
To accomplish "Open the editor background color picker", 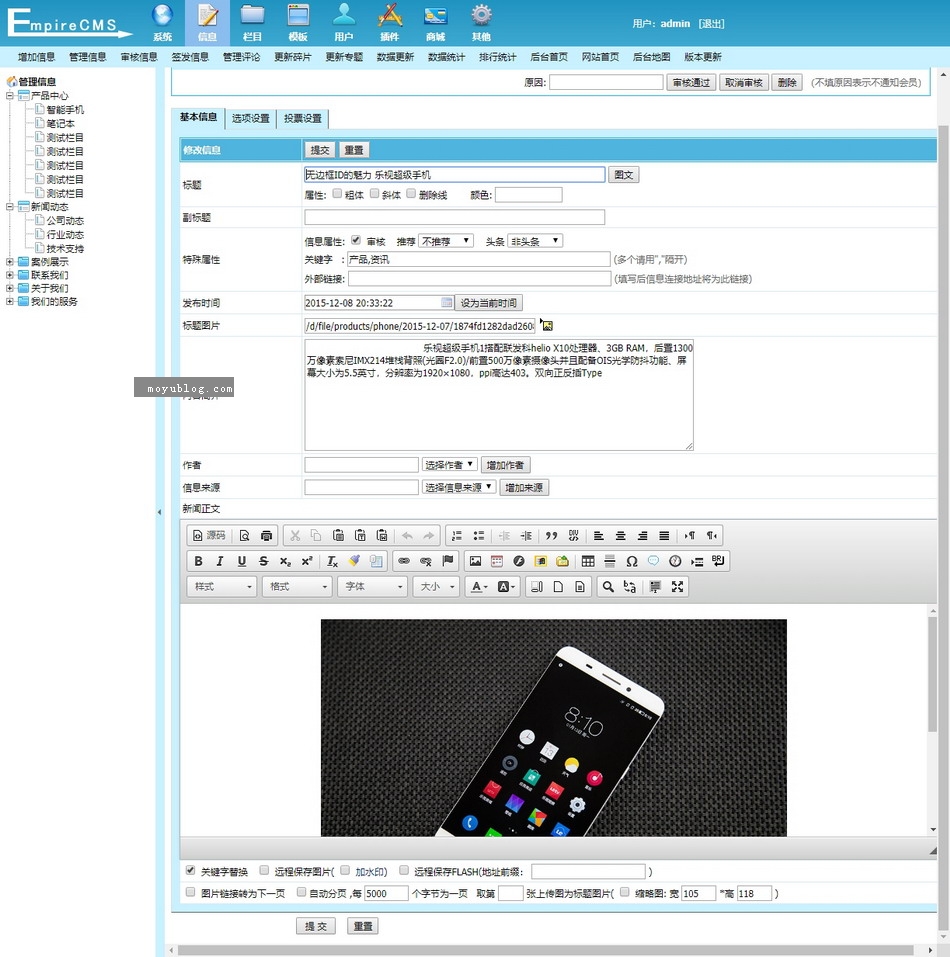I will [x=506, y=587].
